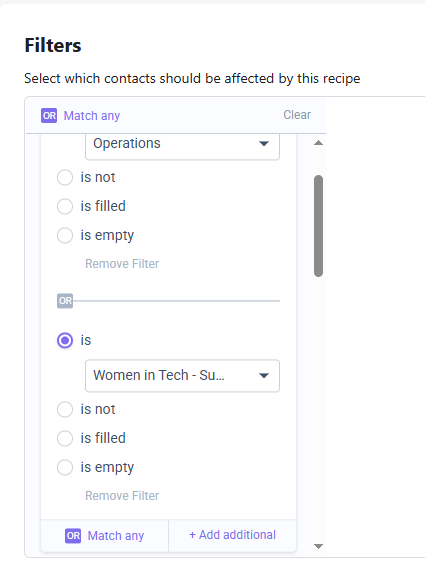Click '+ Add additional' filter
Viewport: 425px width, 563px height.
coord(232,535)
